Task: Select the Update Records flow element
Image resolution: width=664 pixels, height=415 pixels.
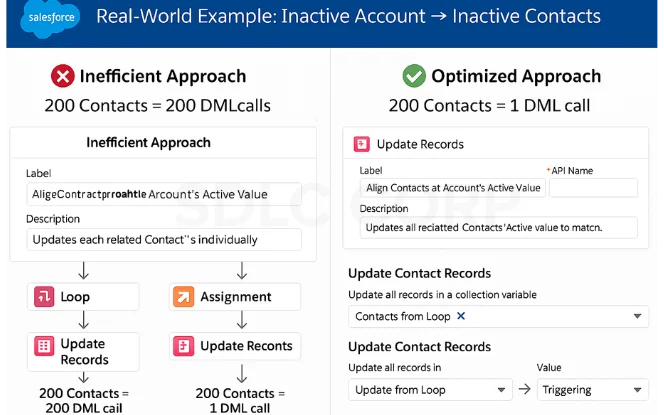Action: coord(83,352)
